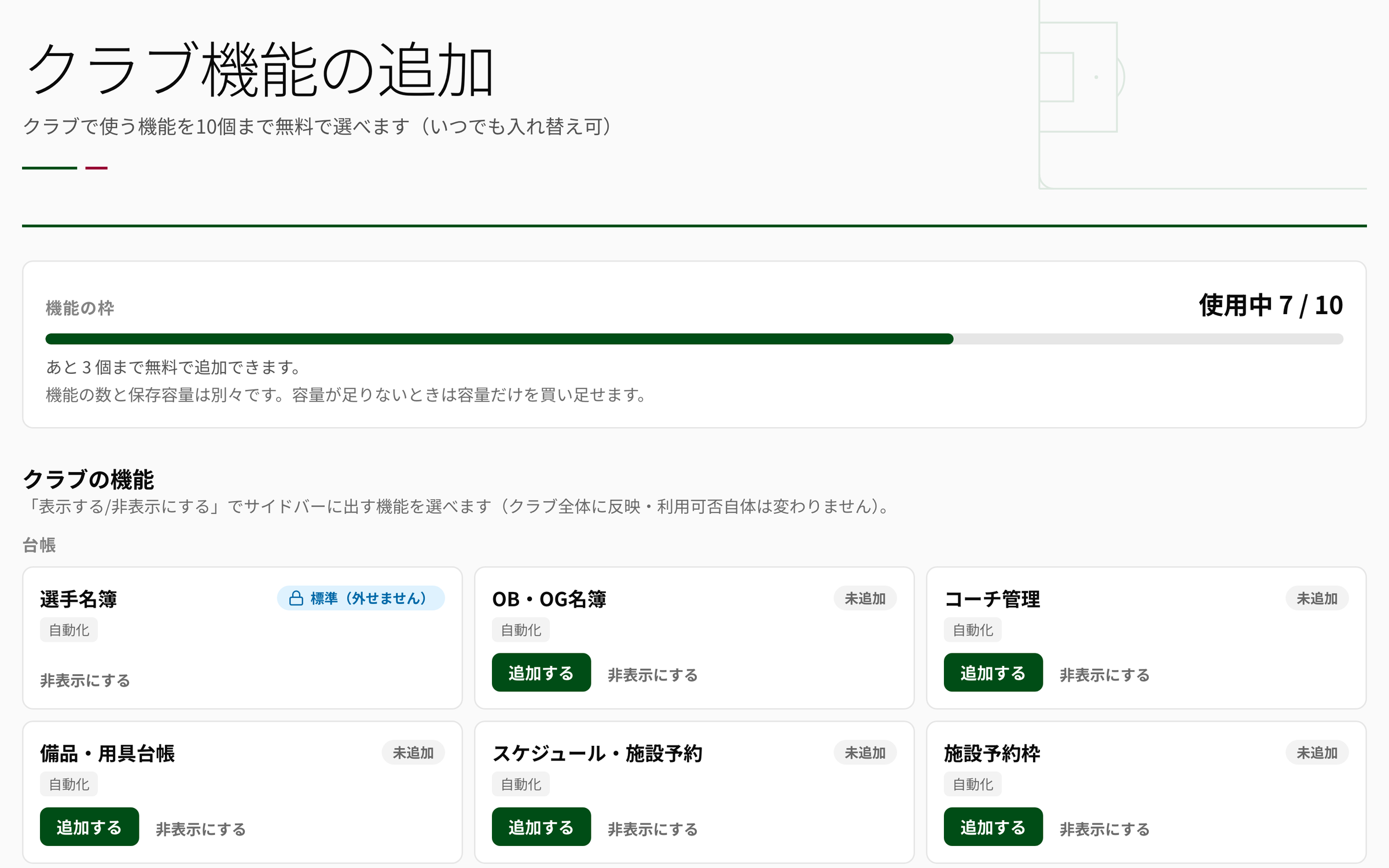Click the feature slots progress bar
The height and width of the screenshot is (868, 1389).
694,339
